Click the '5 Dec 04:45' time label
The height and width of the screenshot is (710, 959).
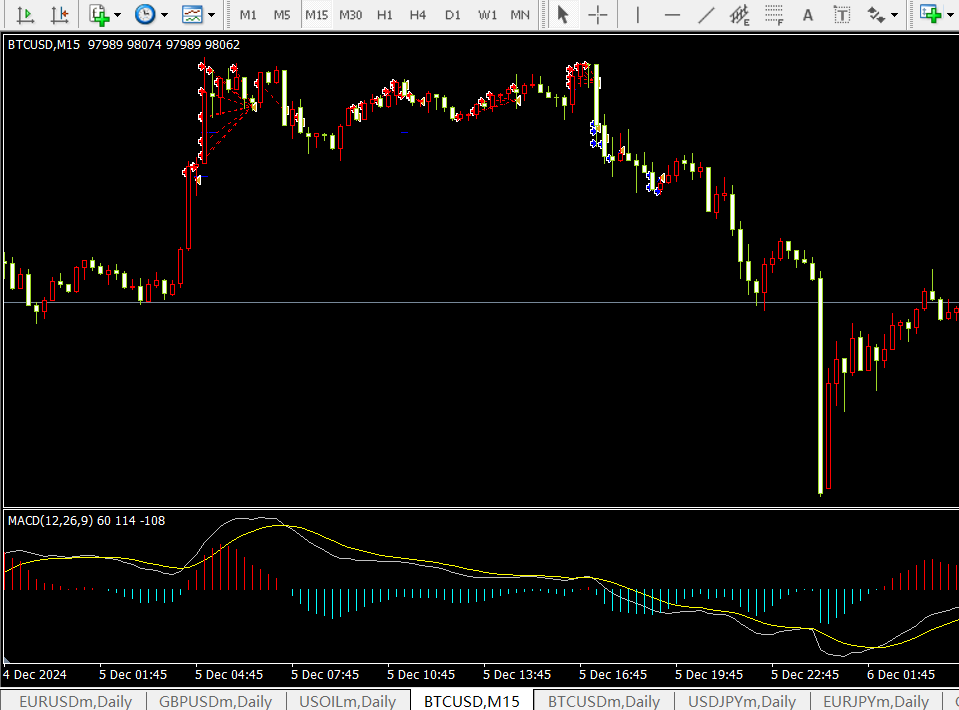[x=229, y=675]
